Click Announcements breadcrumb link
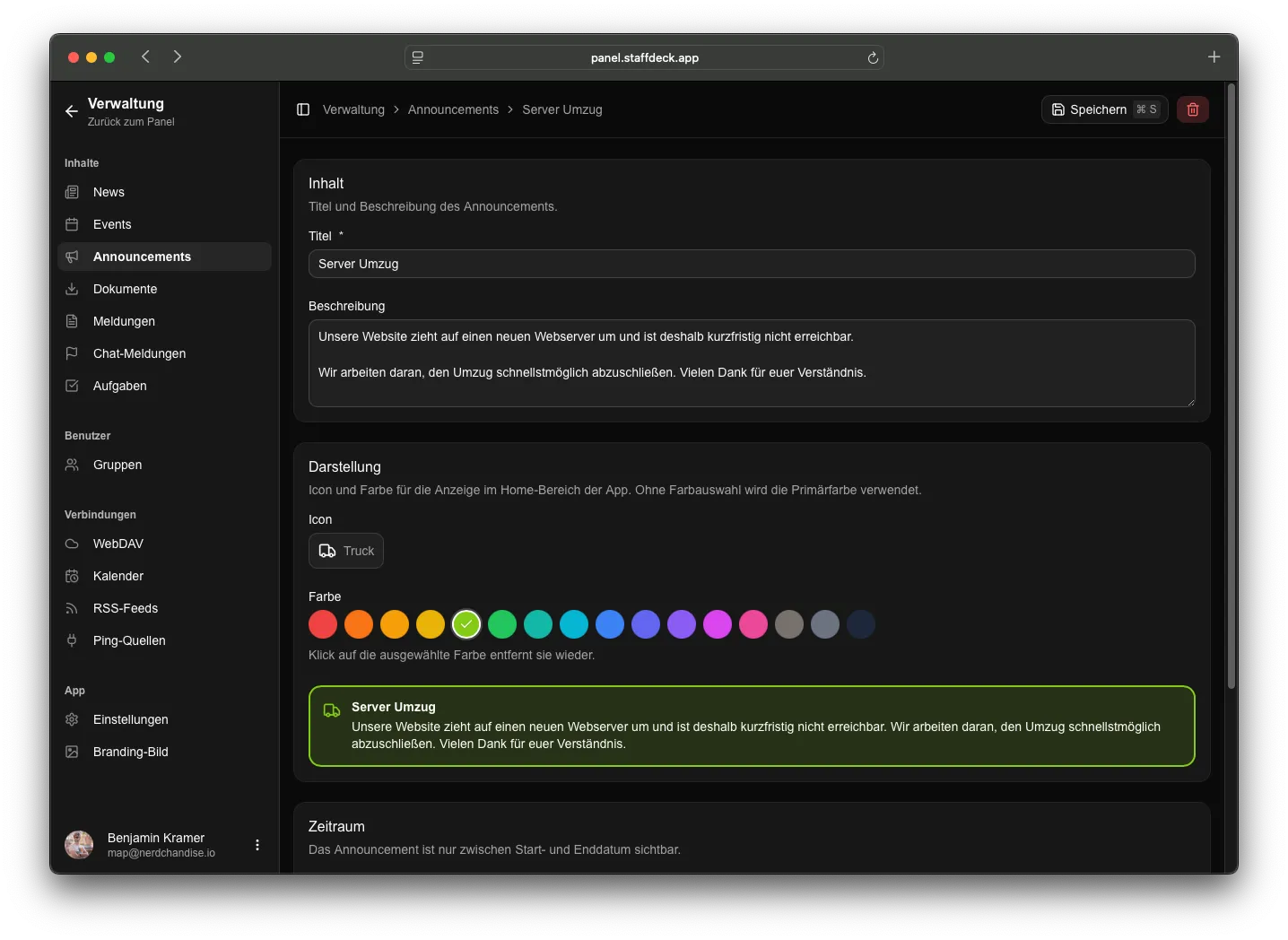The image size is (1288, 940). (x=453, y=109)
